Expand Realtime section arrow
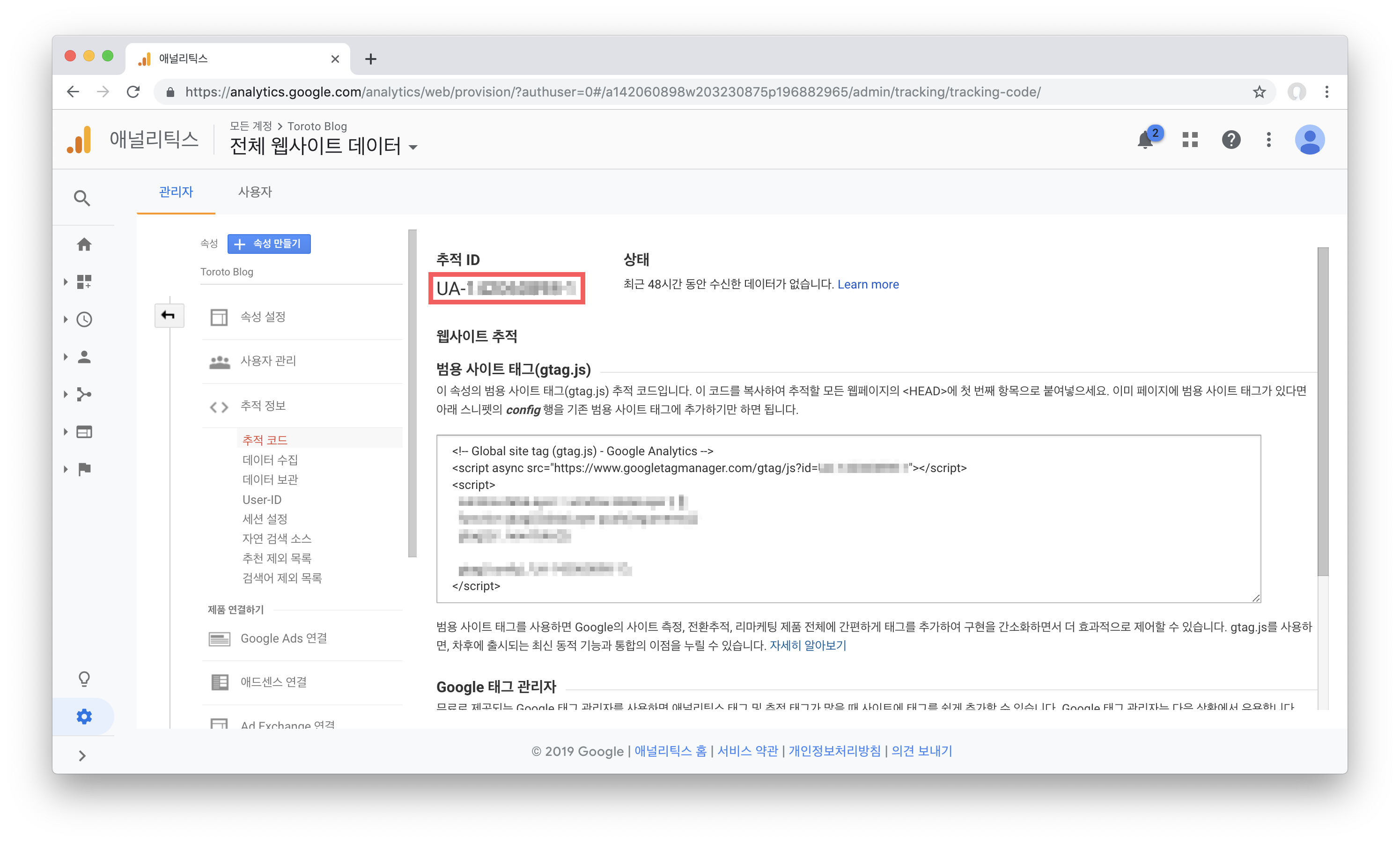This screenshot has height=843, width=1400. coord(65,319)
